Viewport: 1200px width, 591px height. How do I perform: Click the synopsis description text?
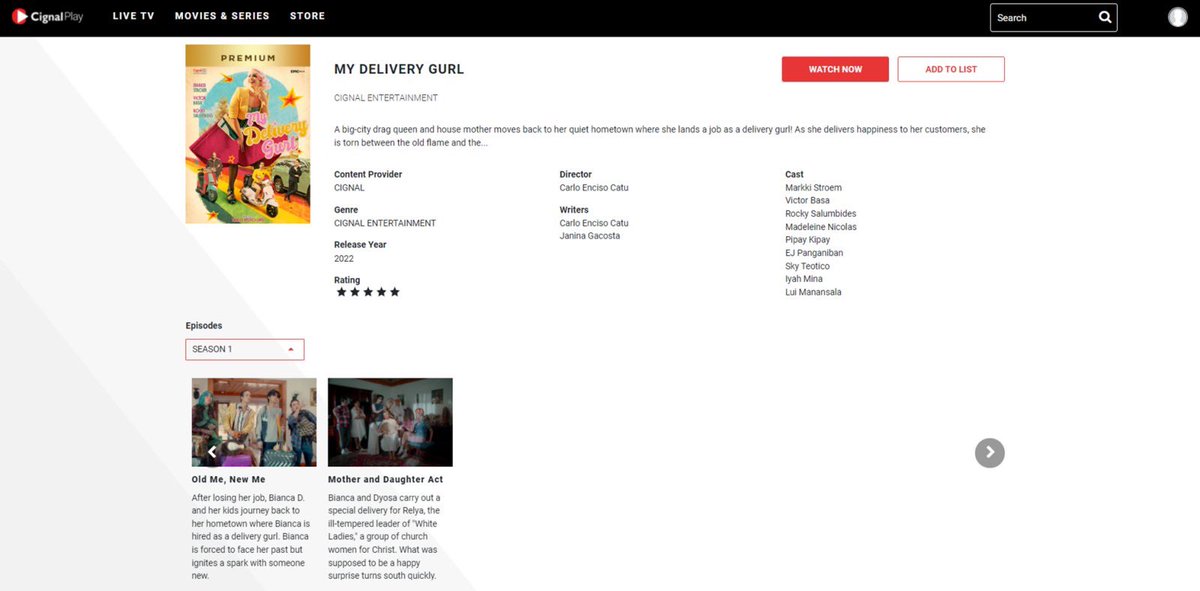pyautogui.click(x=660, y=136)
